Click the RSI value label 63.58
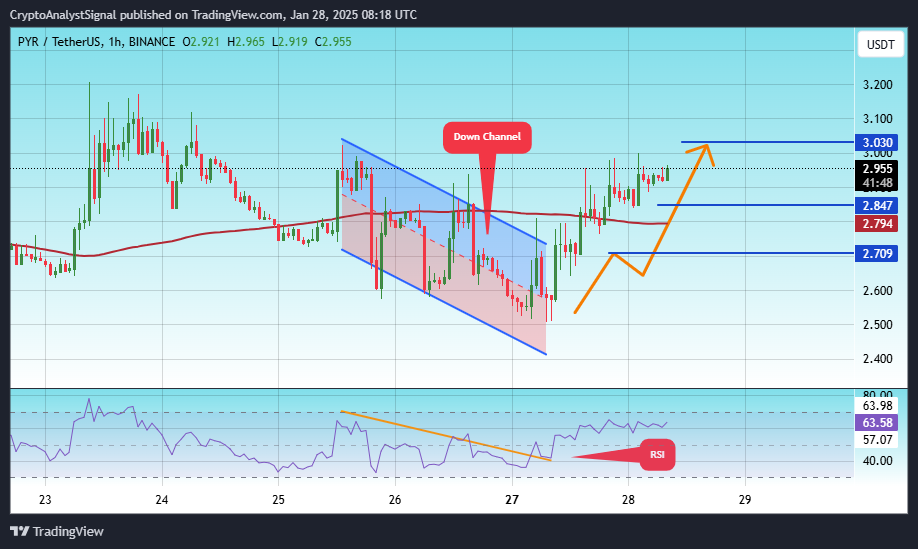The image size is (918, 549). (x=876, y=423)
